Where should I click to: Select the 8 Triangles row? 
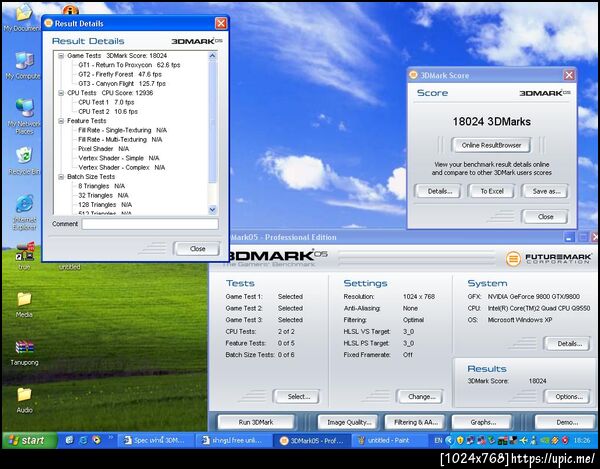pyautogui.click(x=101, y=186)
